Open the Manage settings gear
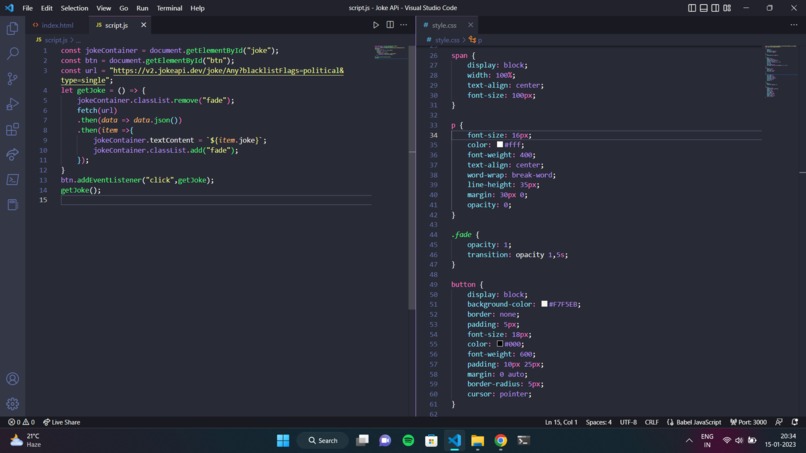The height and width of the screenshot is (453, 806). 12,404
